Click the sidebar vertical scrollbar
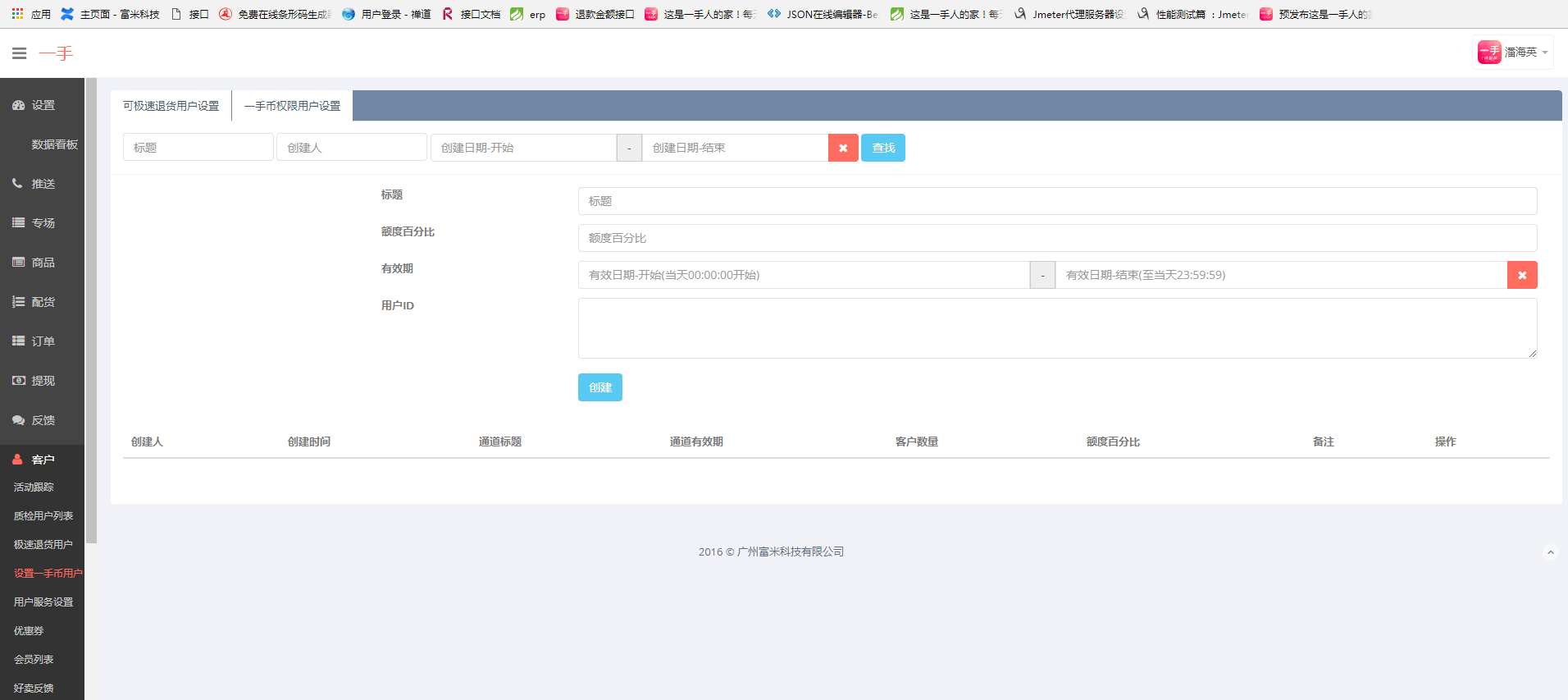The height and width of the screenshot is (700, 1568). point(92,311)
